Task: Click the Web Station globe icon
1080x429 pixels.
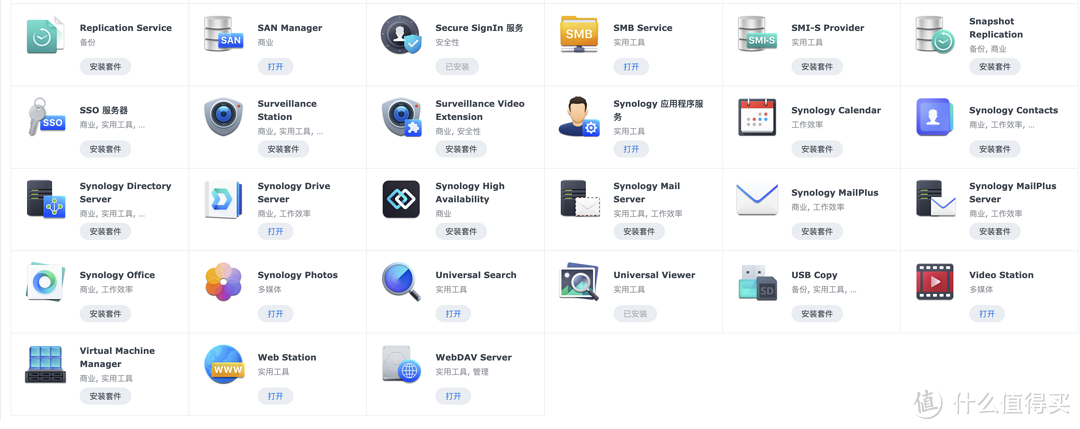Action: click(x=223, y=364)
